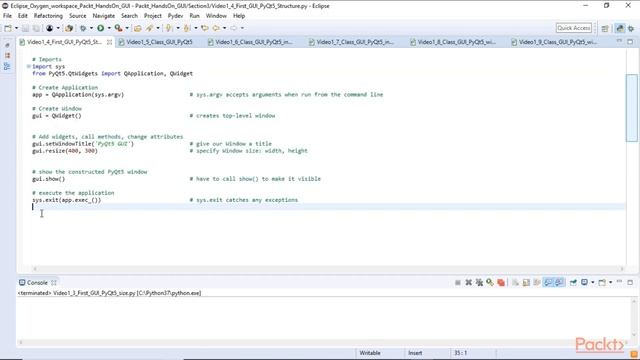Open the Debug dropdown arrow
The image size is (640, 360).
tap(91, 28)
